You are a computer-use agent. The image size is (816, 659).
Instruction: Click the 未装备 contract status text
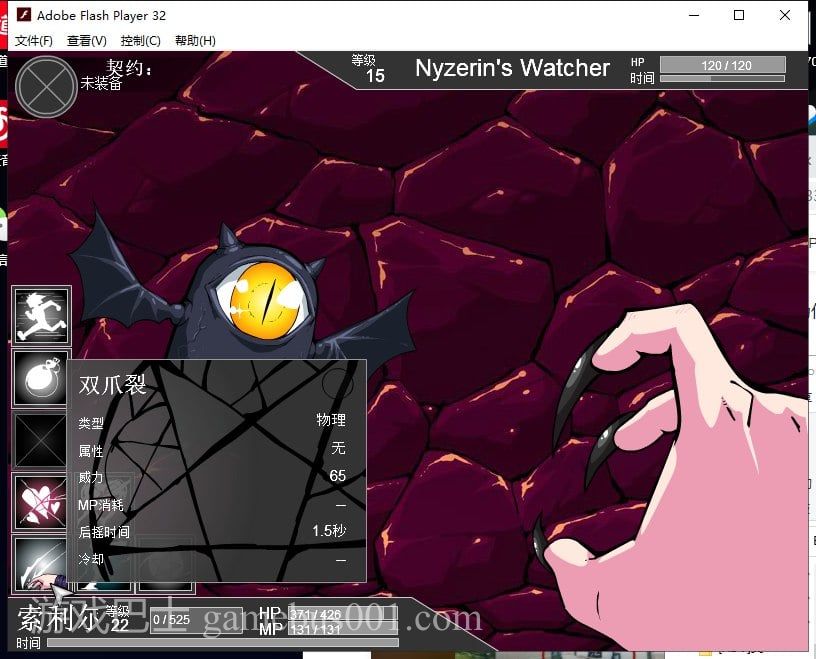click(101, 83)
